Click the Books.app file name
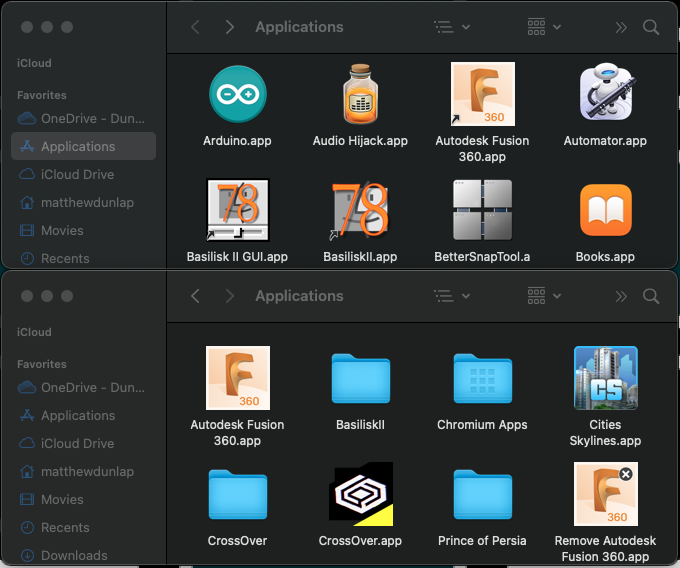This screenshot has width=680, height=568. coord(605,257)
